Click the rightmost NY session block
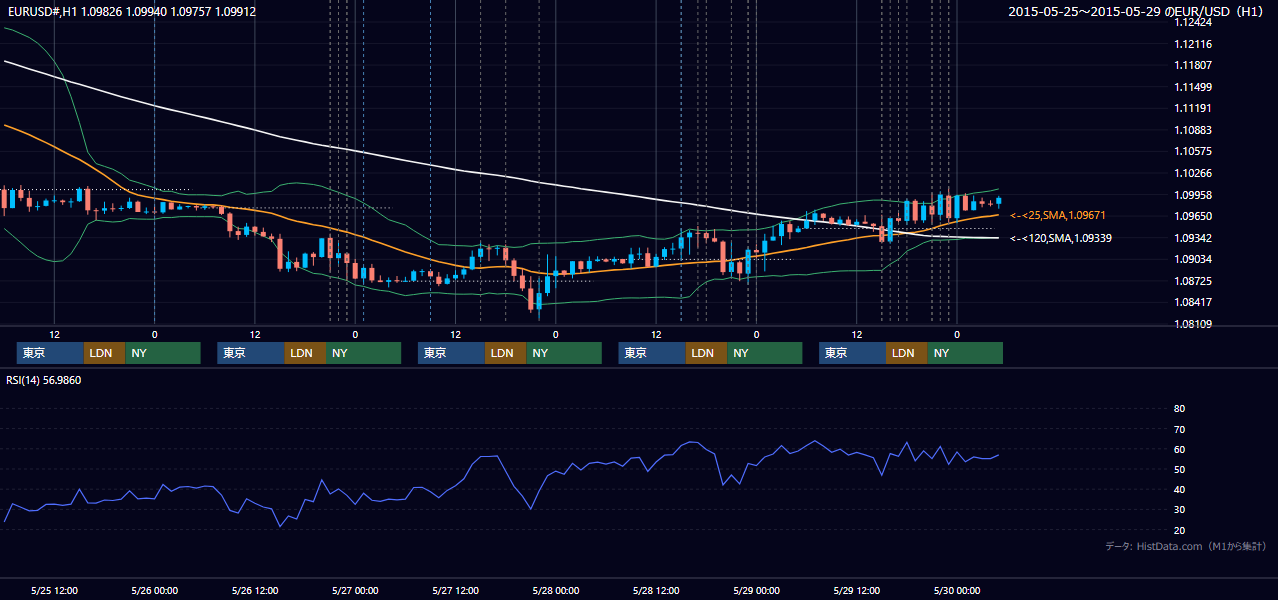The image size is (1278, 600). 965,353
